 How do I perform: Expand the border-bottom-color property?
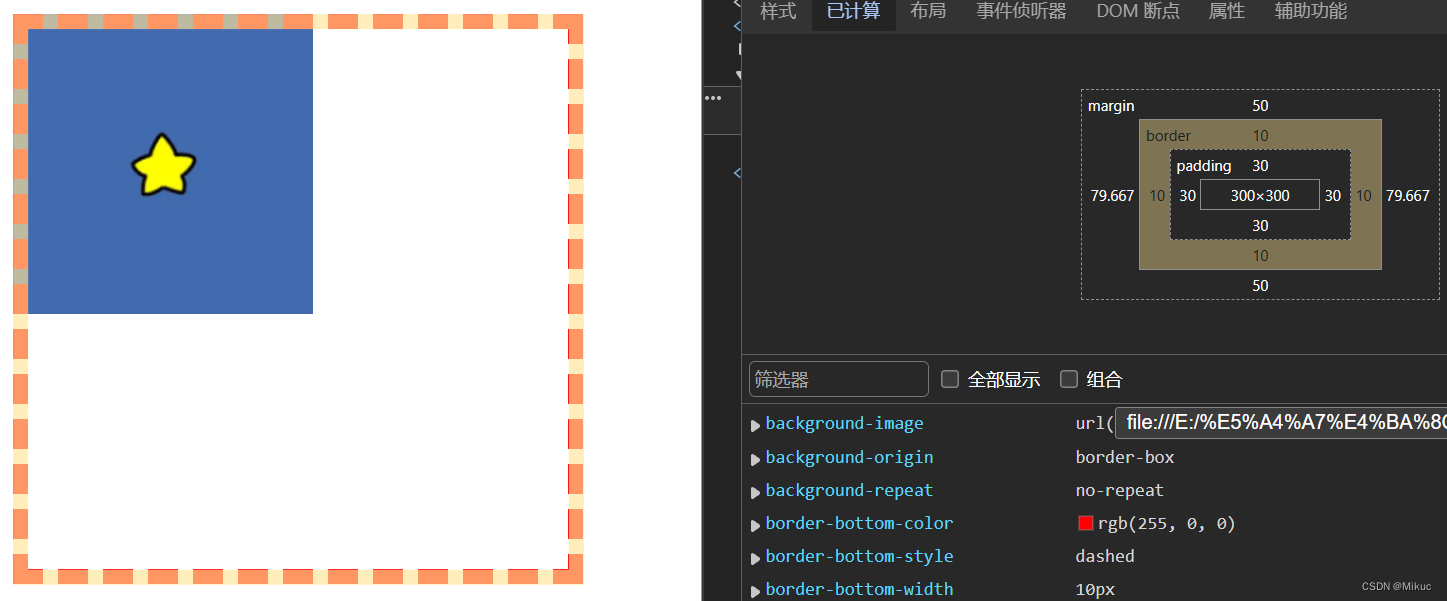(756, 524)
